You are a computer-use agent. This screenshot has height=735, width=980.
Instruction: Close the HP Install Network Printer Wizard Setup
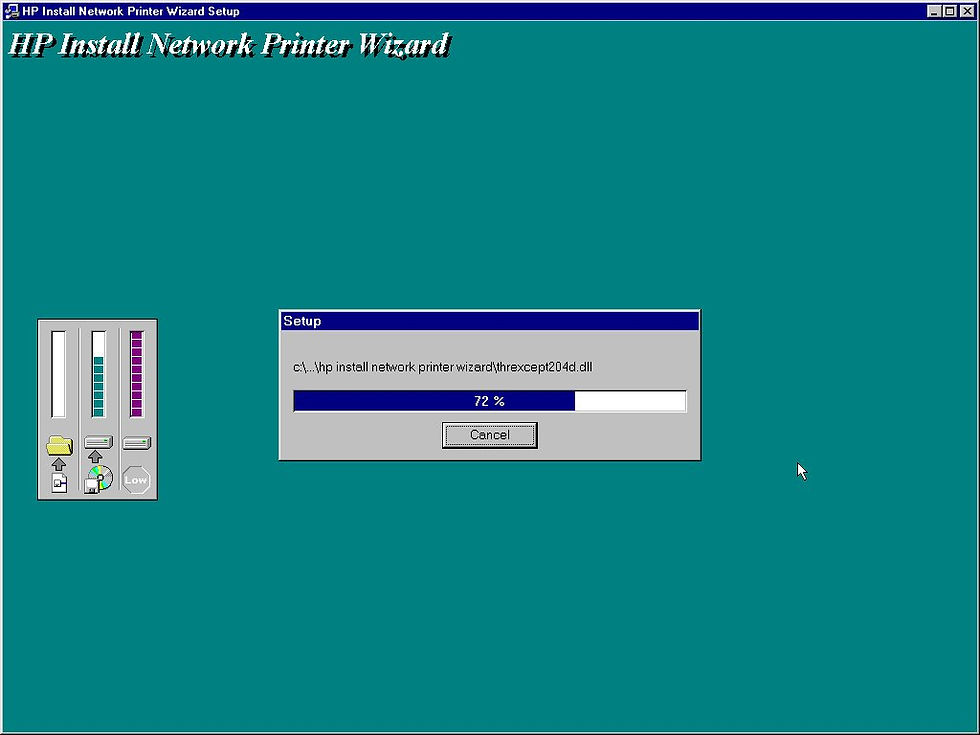tap(966, 11)
